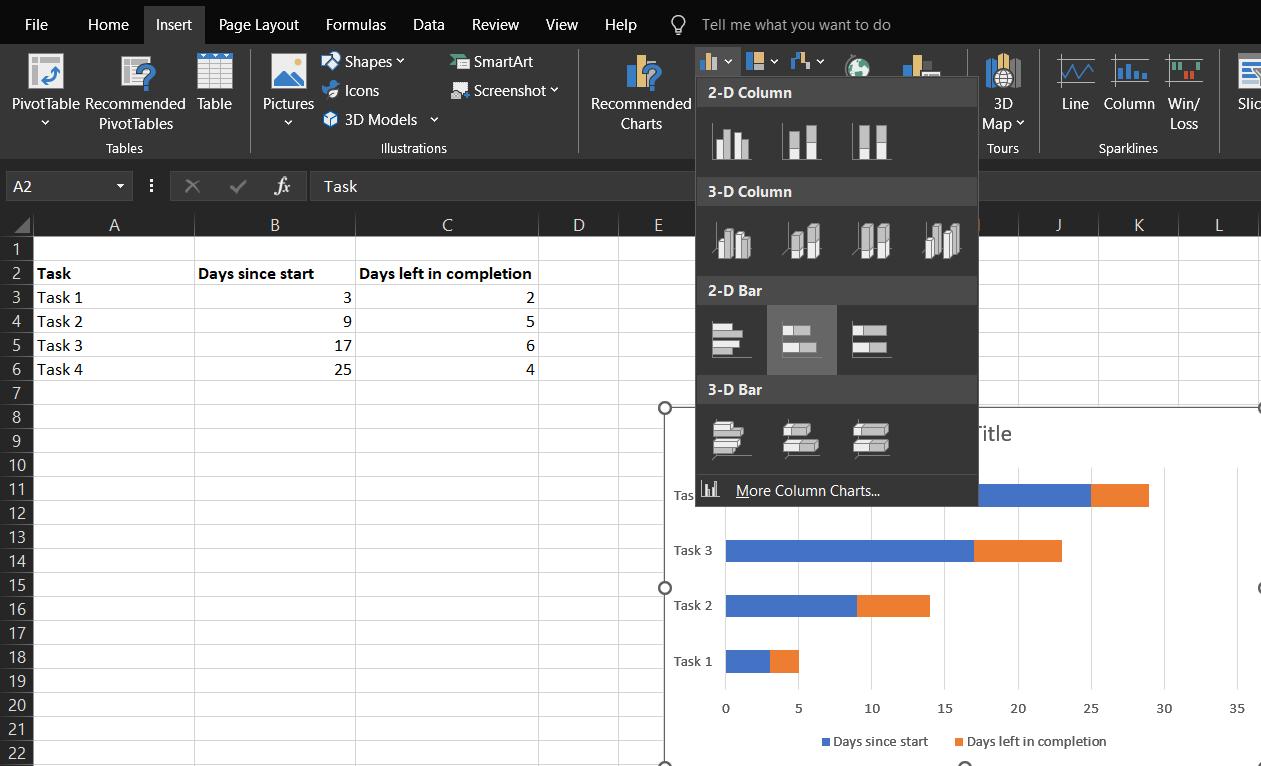
Task: Select 100% Stacked Bar under 2-D Bar
Action: tap(871, 340)
